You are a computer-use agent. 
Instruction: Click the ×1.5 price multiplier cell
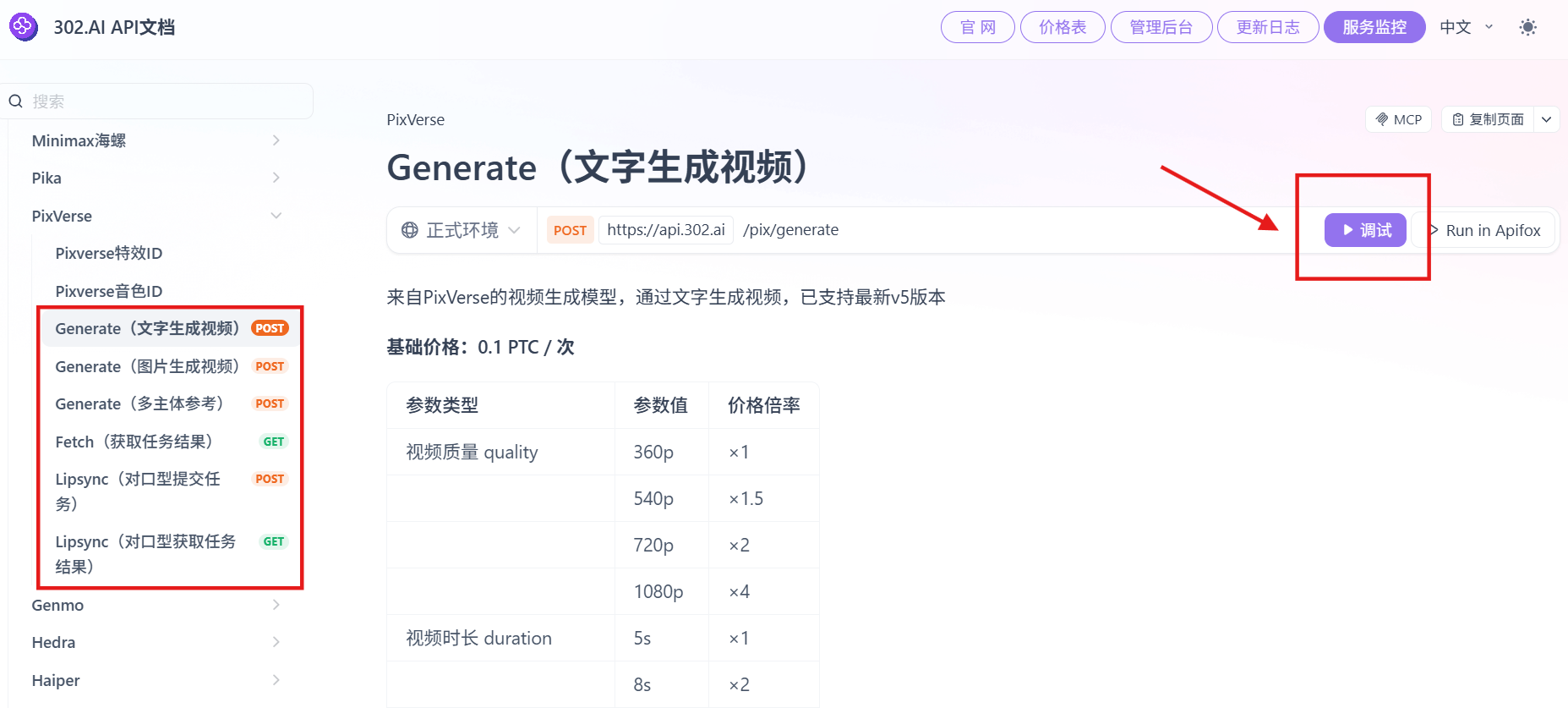pyautogui.click(x=763, y=498)
